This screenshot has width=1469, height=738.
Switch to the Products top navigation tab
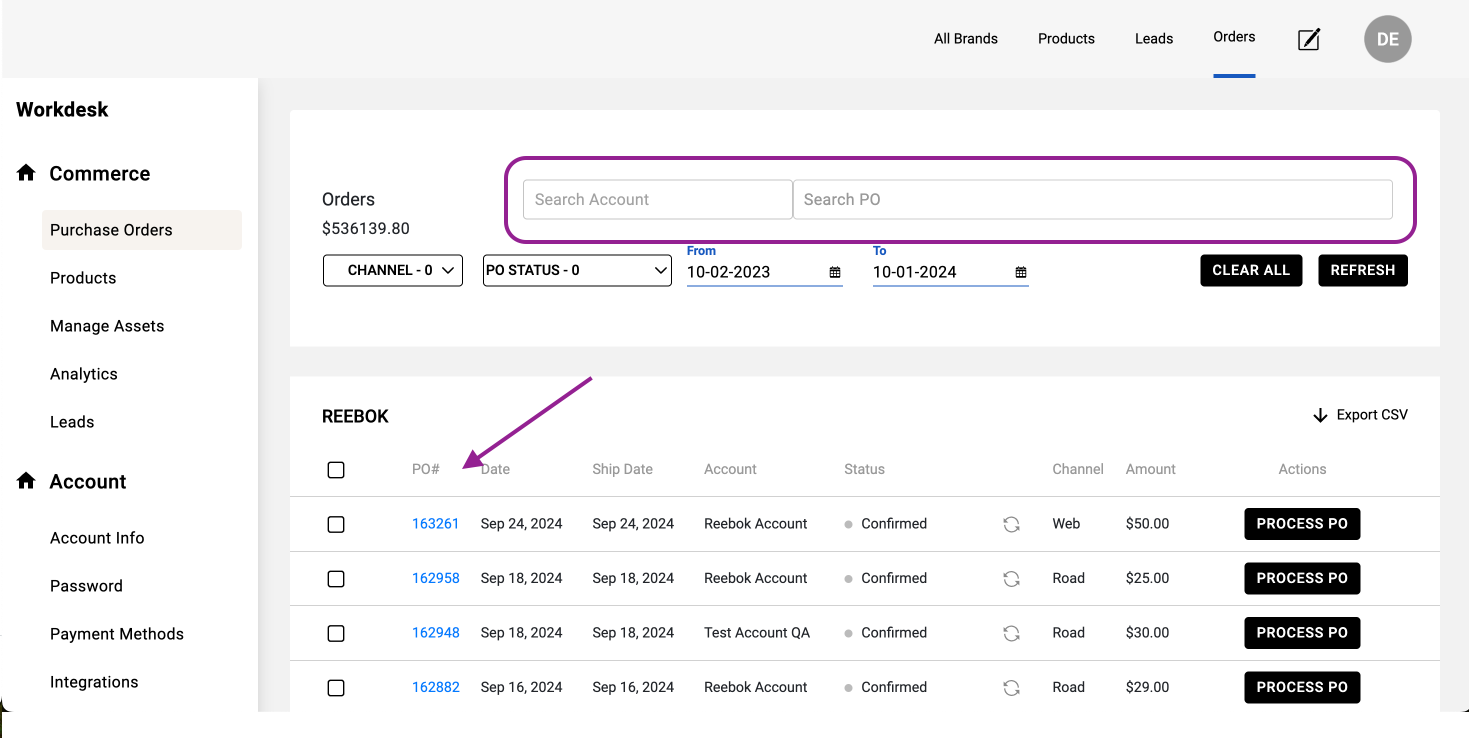pyautogui.click(x=1066, y=39)
